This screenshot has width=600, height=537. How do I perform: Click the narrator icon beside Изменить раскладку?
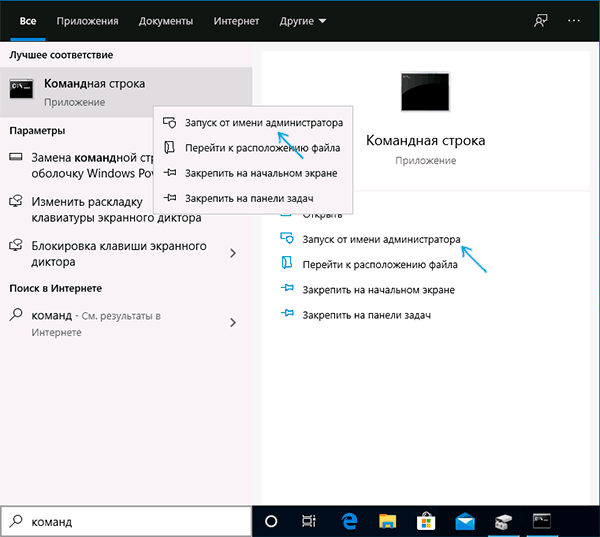[16, 201]
